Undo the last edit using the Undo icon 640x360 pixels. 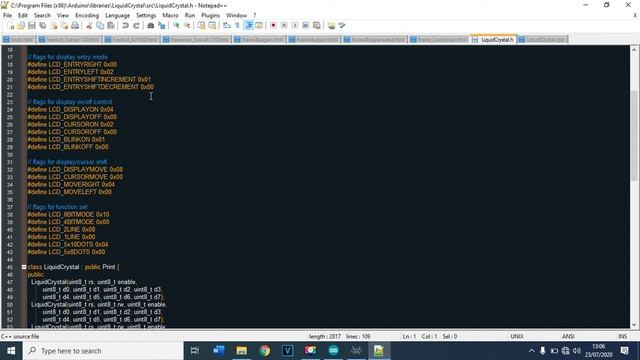point(125,25)
